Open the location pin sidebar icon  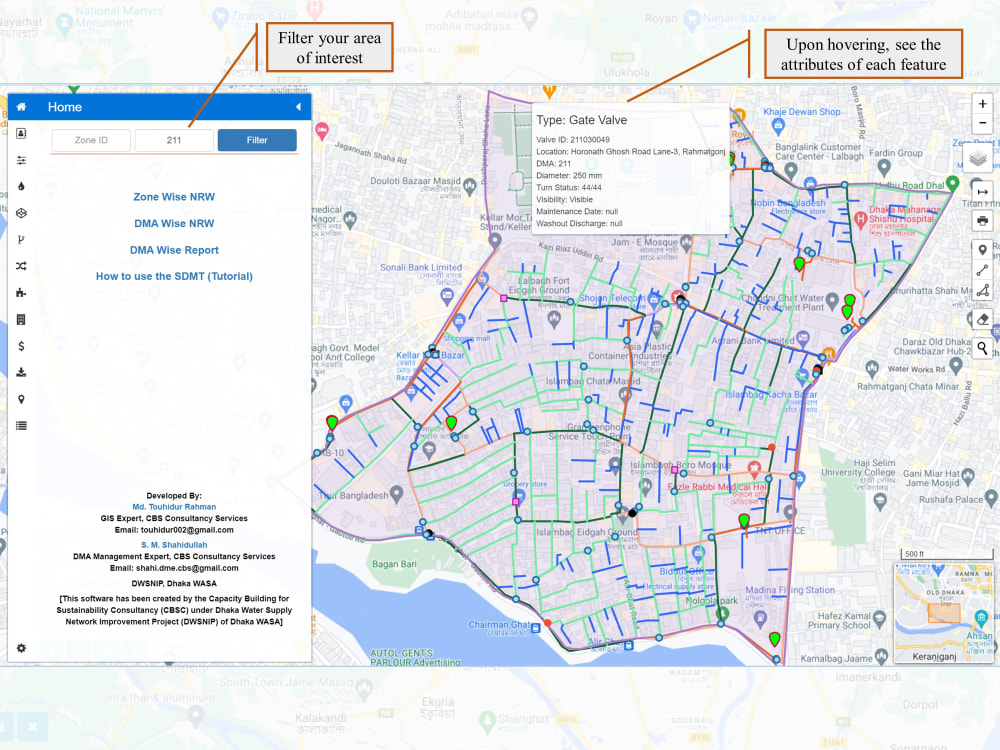pyautogui.click(x=21, y=399)
